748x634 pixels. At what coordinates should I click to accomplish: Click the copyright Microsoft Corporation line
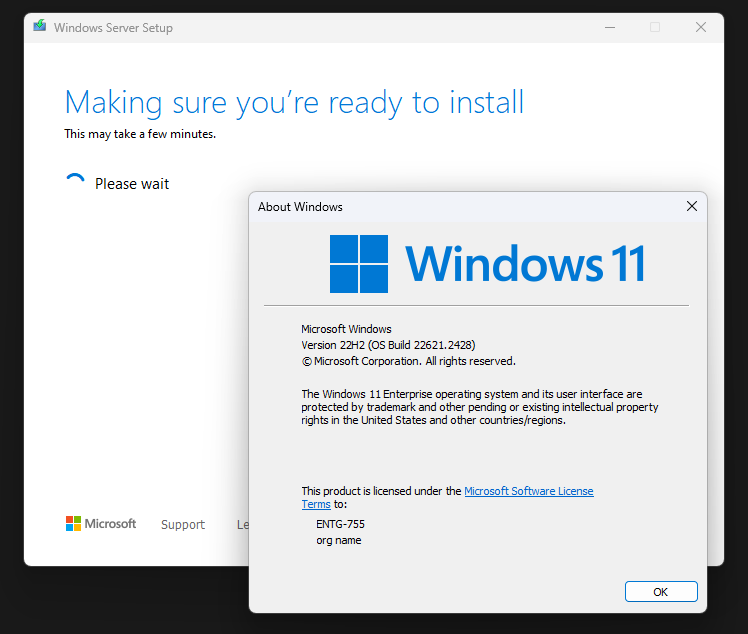coord(408,361)
